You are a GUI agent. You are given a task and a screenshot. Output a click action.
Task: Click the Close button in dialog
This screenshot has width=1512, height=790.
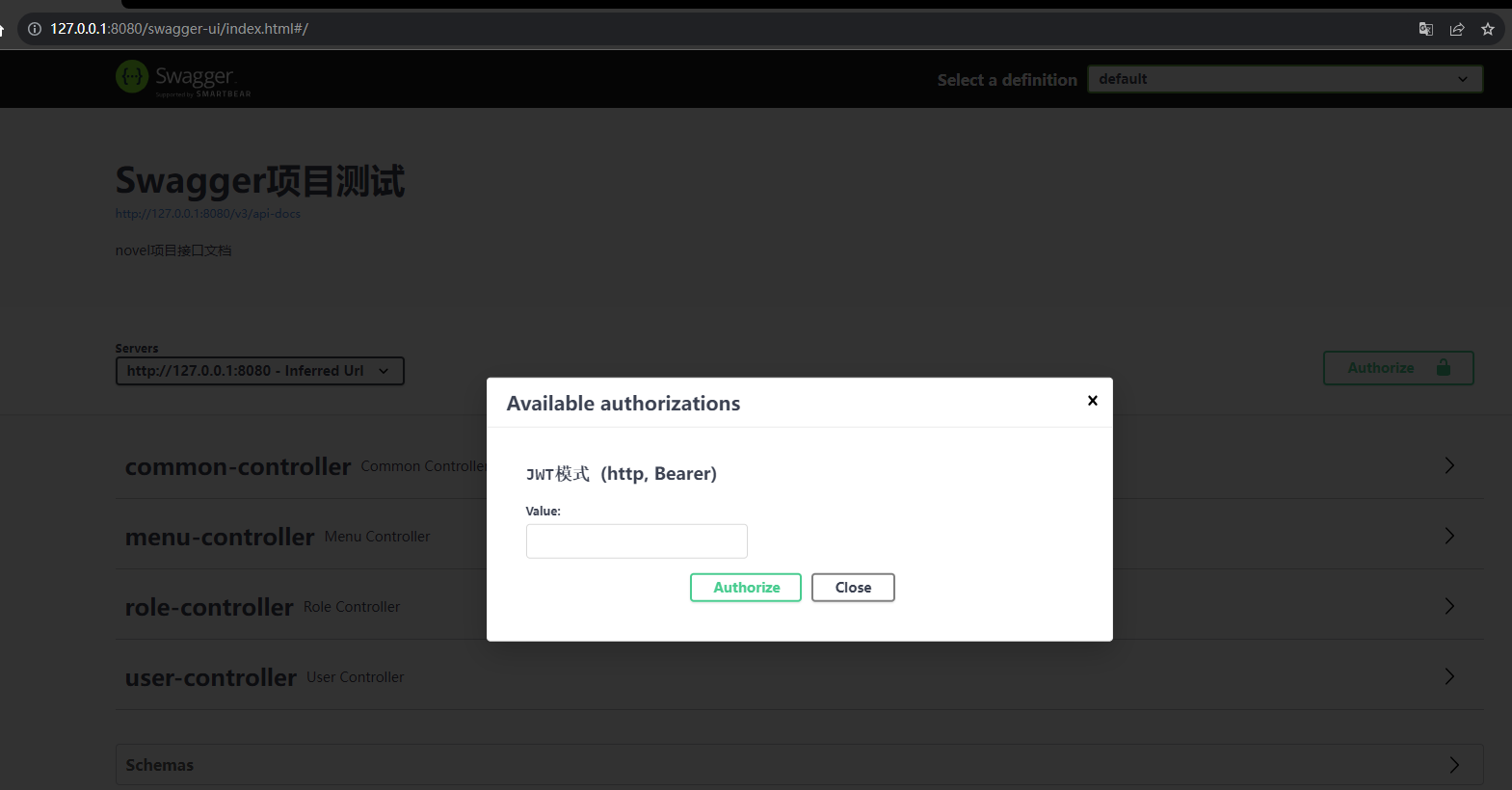[853, 588]
